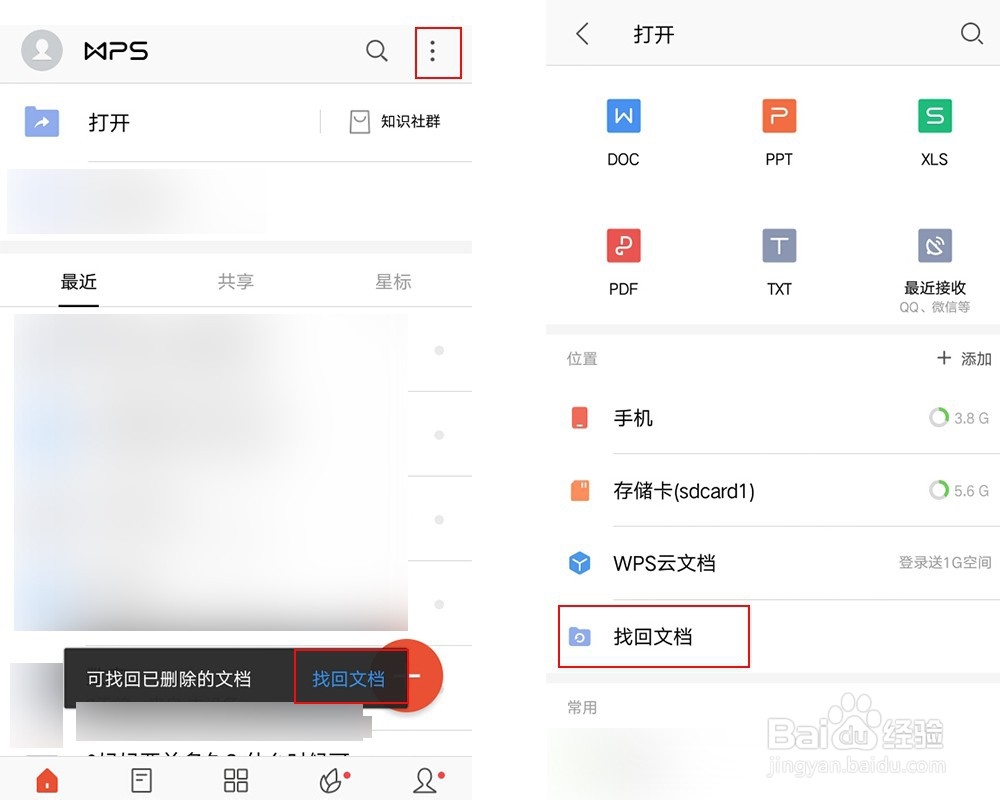1000x800 pixels.
Task: Tap 登录送1G空间 login offer
Action: point(945,563)
